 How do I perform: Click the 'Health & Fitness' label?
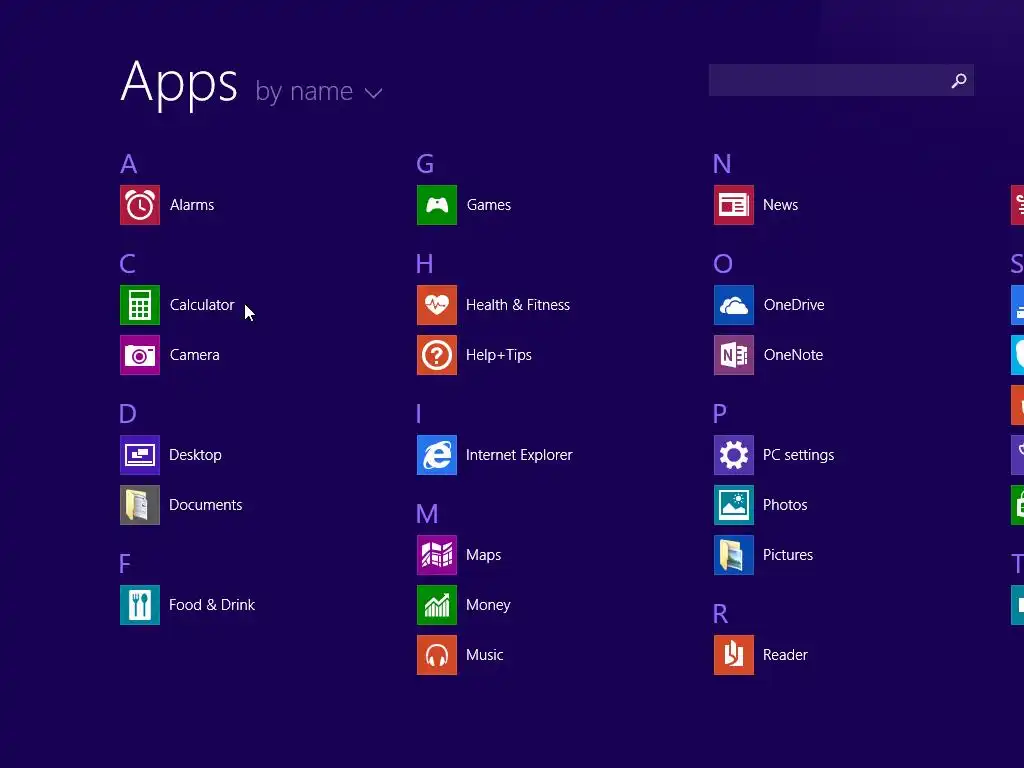518,305
